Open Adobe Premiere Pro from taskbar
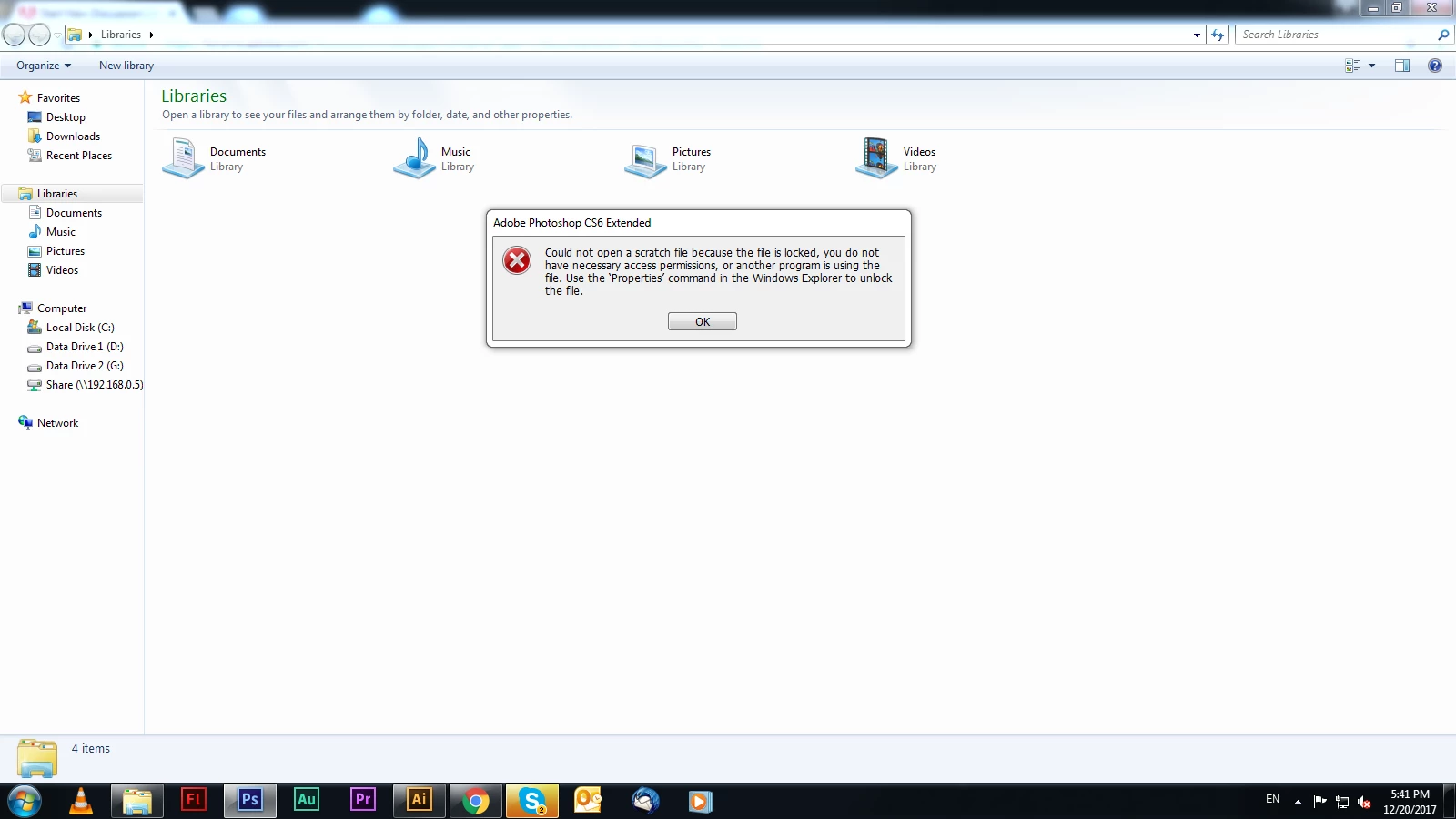This screenshot has height=819, width=1456. pyautogui.click(x=363, y=800)
